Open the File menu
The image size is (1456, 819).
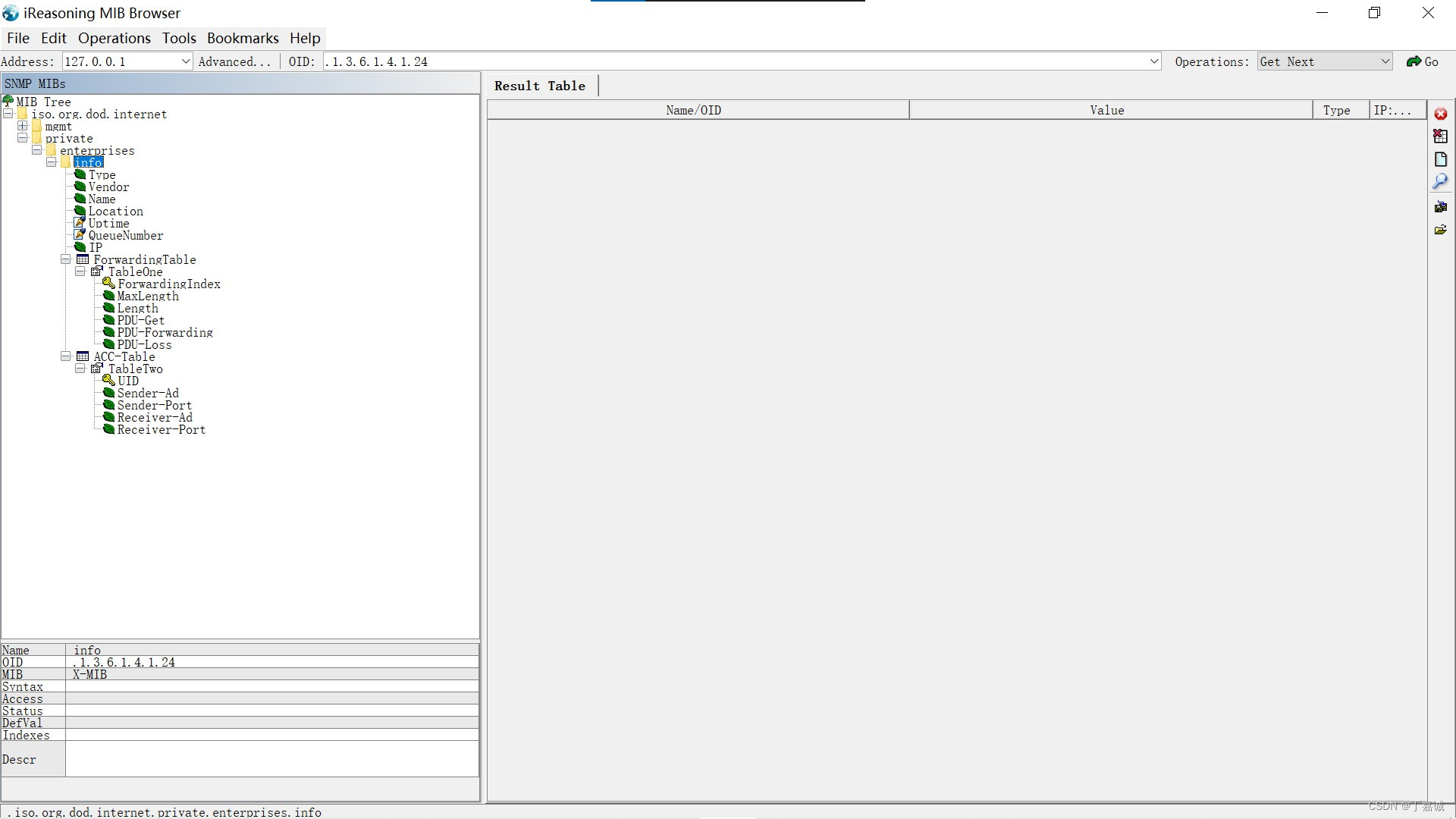[x=18, y=38]
